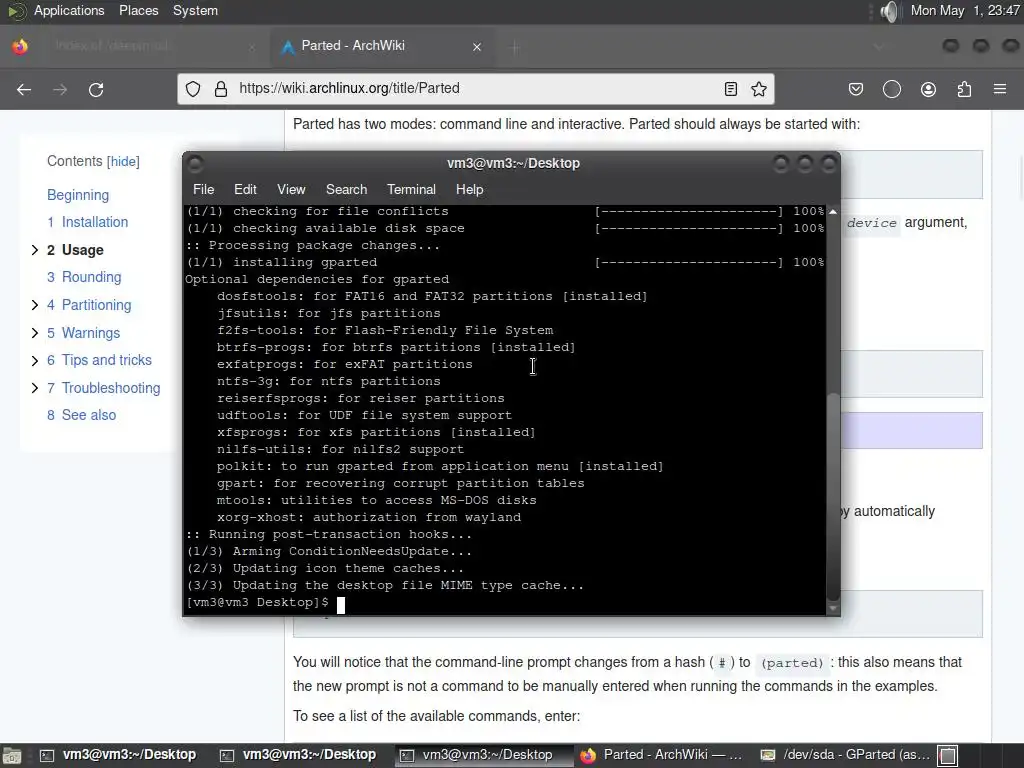
Task: Open the Firefox list all tabs dropdown
Action: 878,46
